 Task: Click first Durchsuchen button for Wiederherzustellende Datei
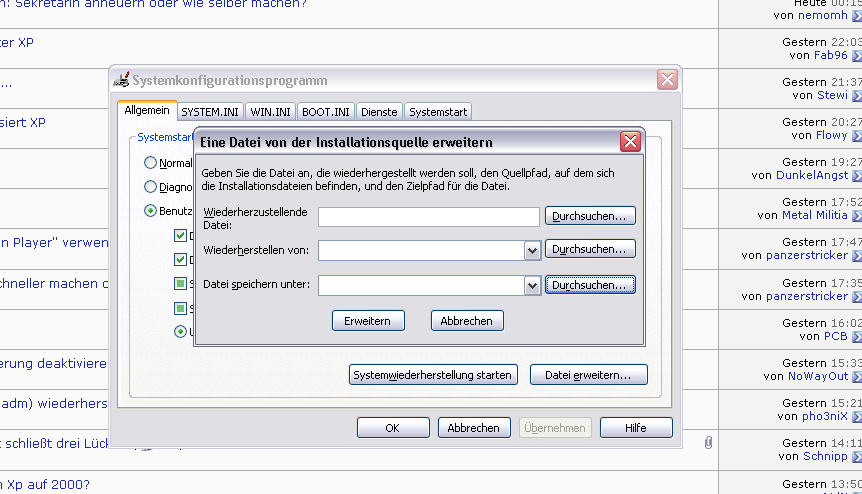(590, 216)
